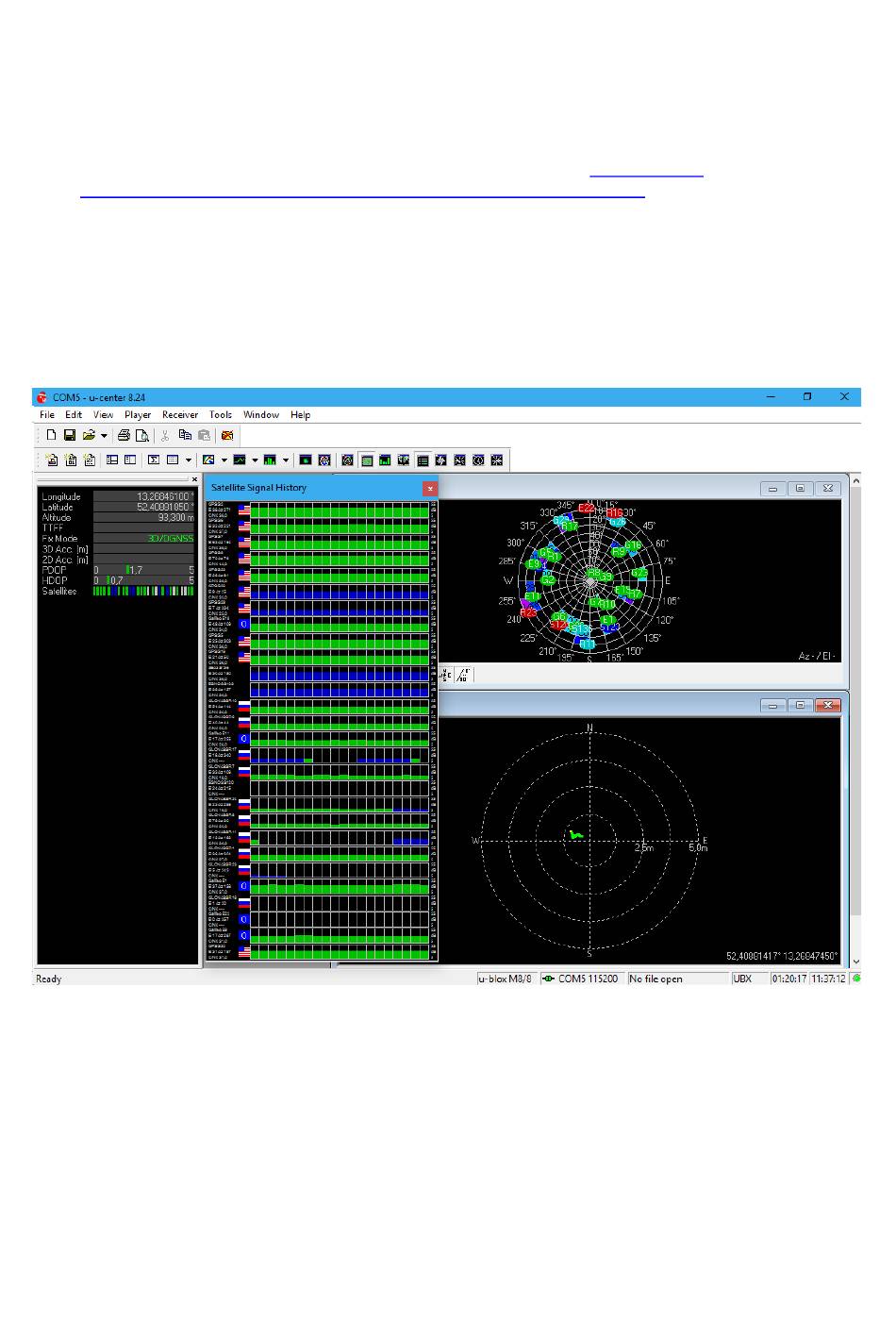
Task: Click the Save disk icon
Action: click(x=70, y=435)
